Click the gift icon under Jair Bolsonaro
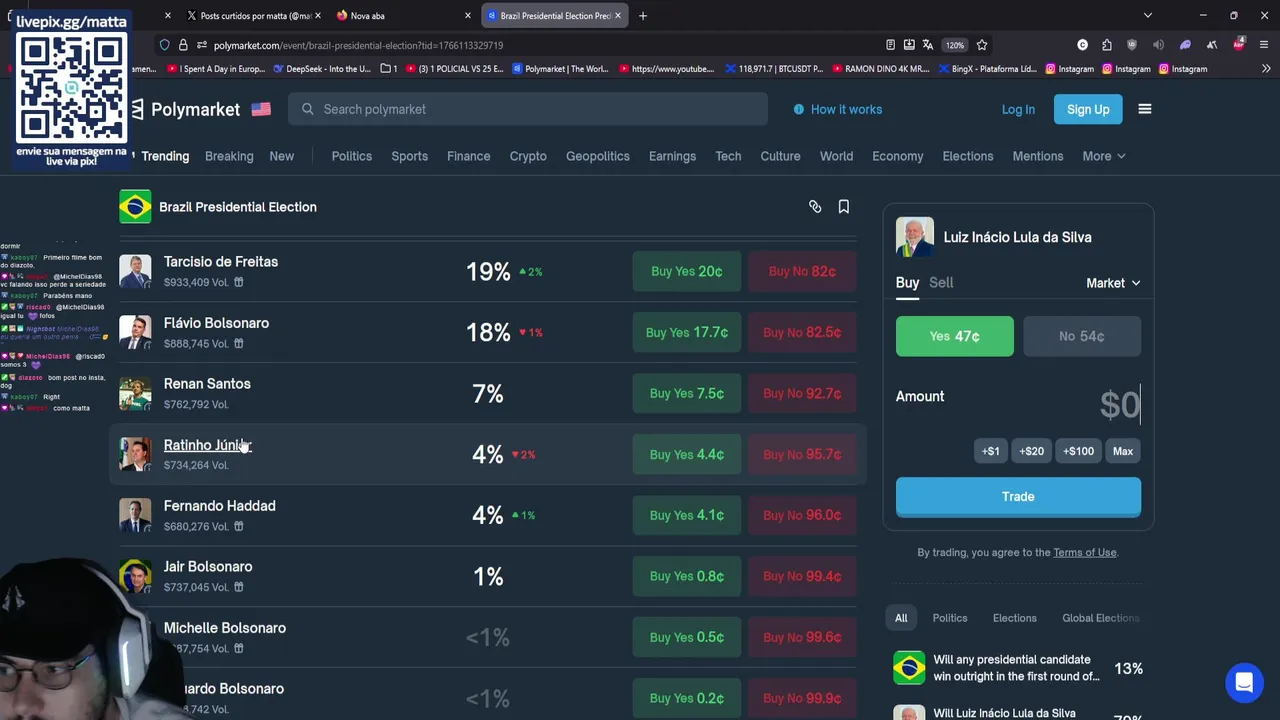 pos(238,587)
